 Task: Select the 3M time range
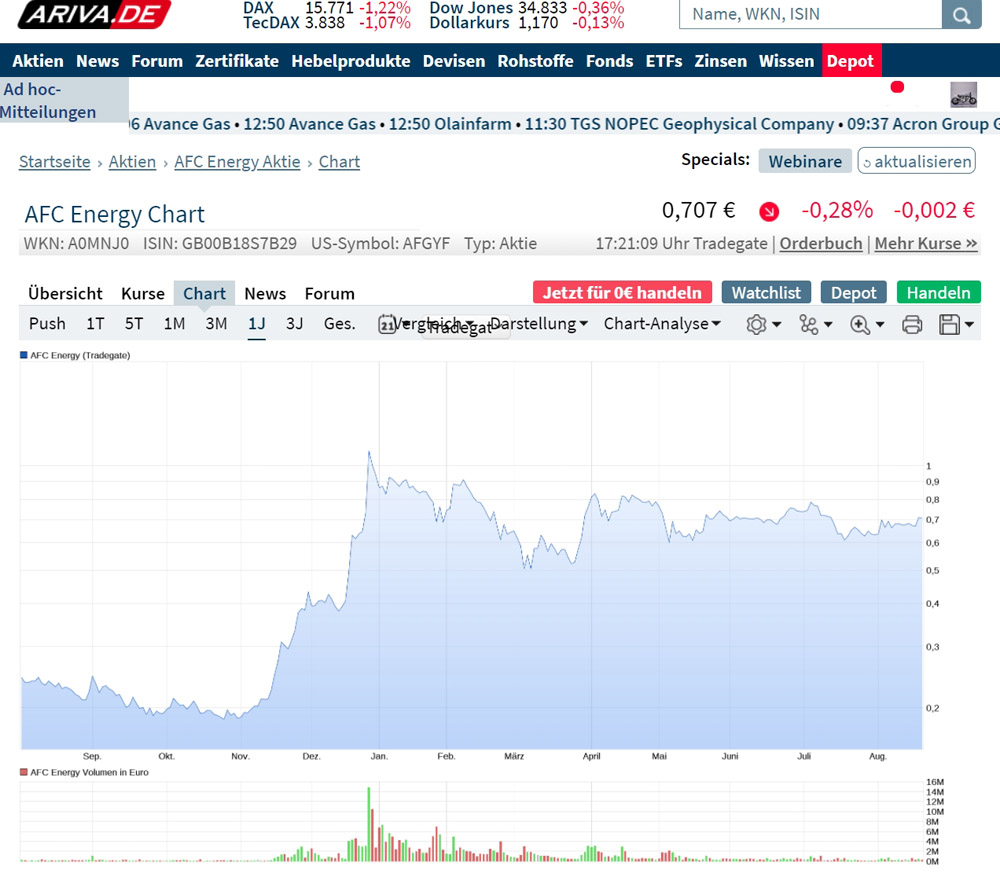pyautogui.click(x=216, y=324)
